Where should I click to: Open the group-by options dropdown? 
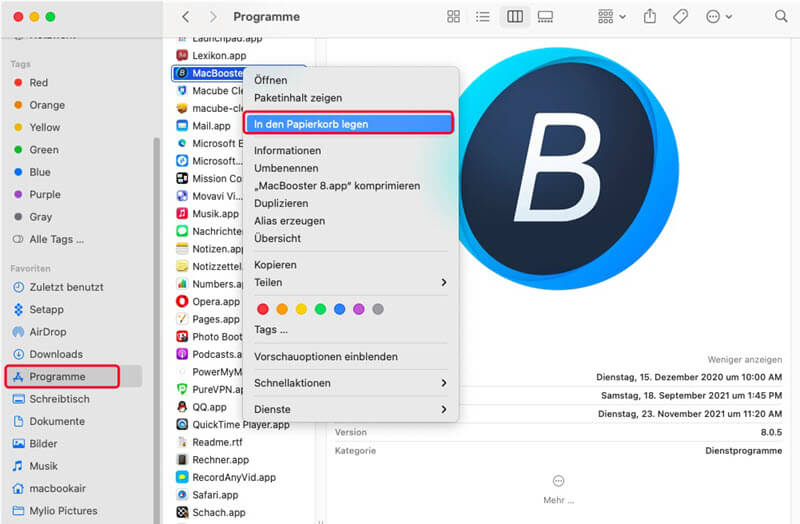pos(611,17)
